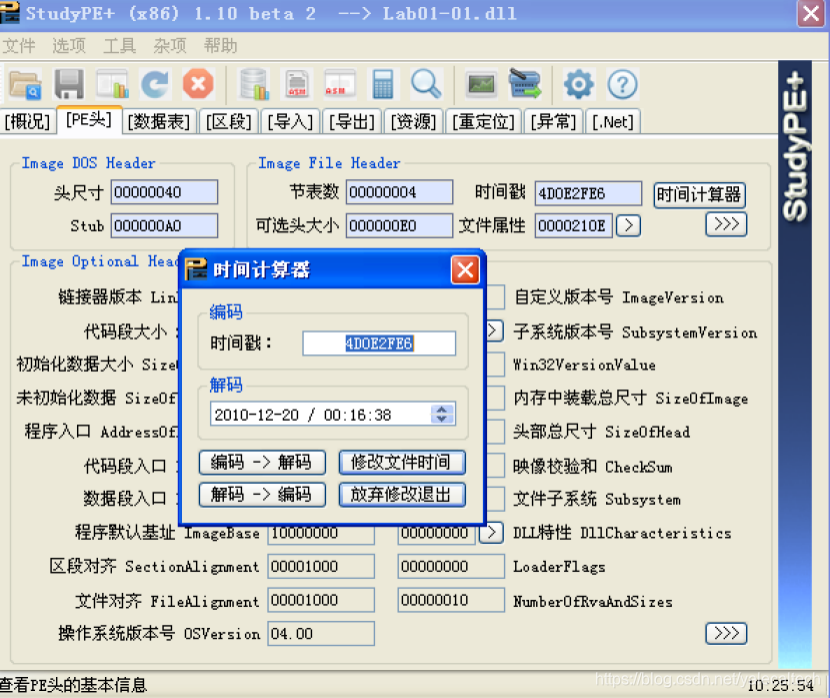Click the question mark help icon
The image size is (830, 698).
622,85
